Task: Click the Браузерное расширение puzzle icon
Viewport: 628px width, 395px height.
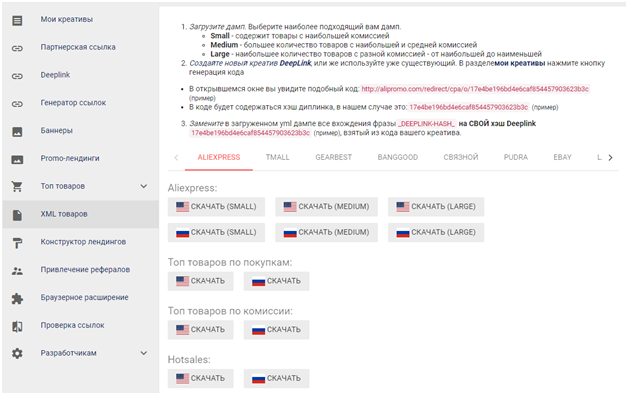Action: pyautogui.click(x=17, y=298)
